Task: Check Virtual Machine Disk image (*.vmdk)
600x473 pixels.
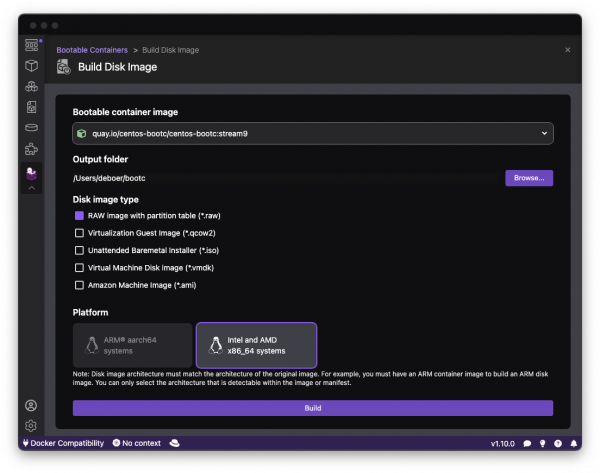Action: [x=79, y=268]
